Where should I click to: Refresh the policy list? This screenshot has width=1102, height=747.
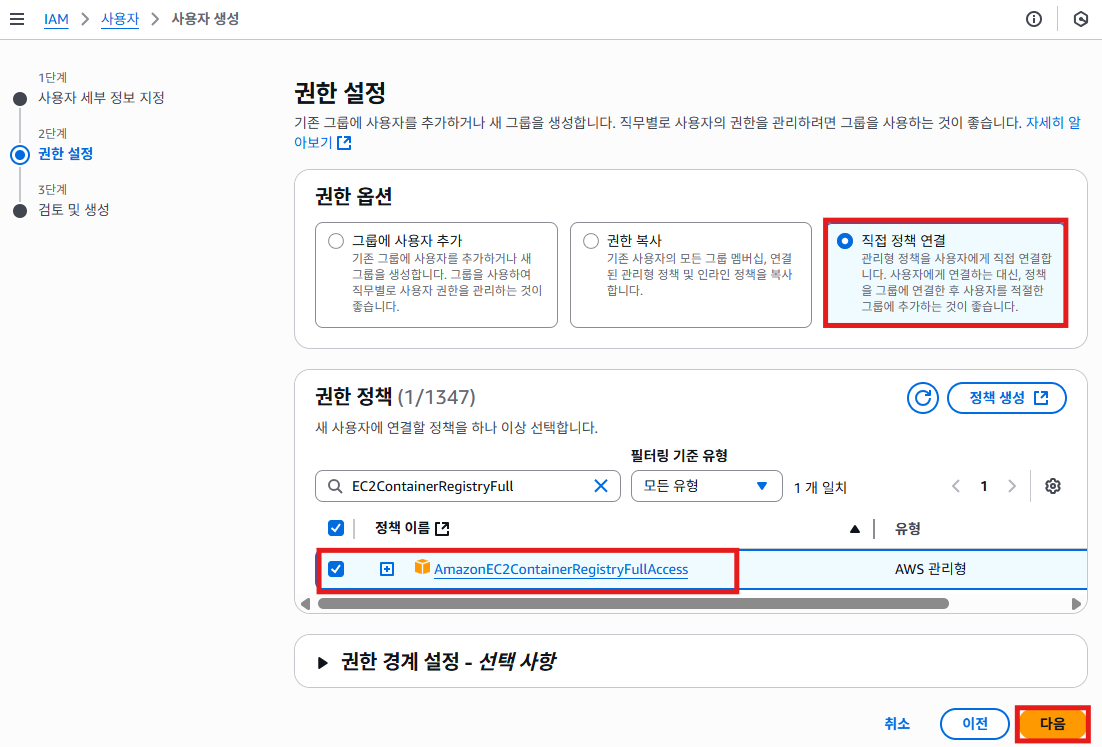(x=922, y=398)
